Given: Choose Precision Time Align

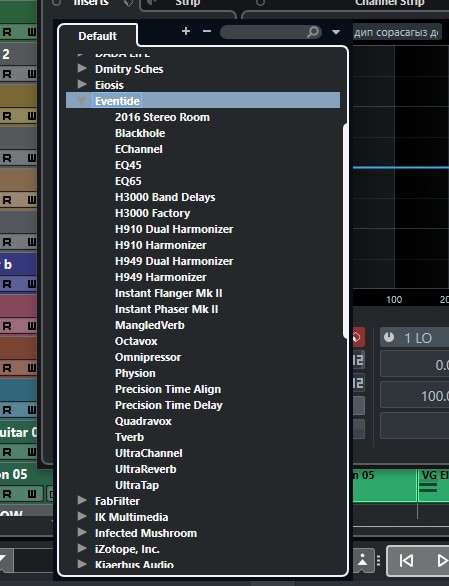Looking at the screenshot, I should coord(168,389).
